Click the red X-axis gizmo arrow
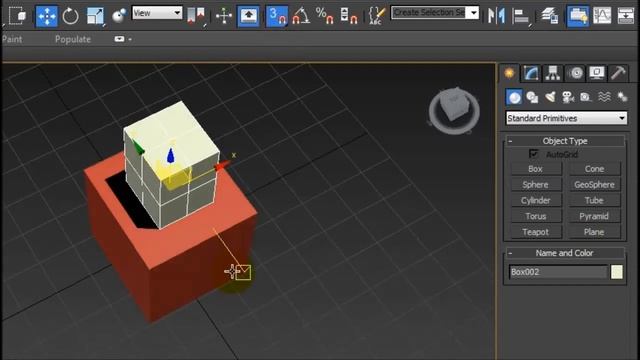The height and width of the screenshot is (360, 640). (222, 166)
